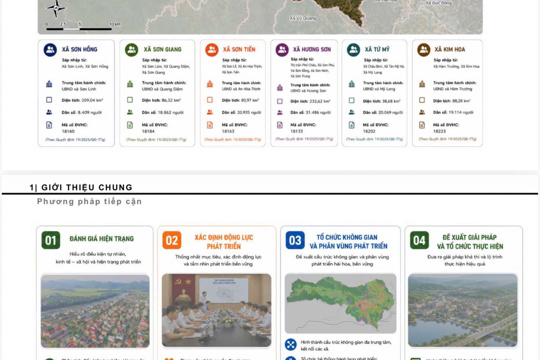Click the green 04 step badge
Image resolution: width=540 pixels, height=360 pixels.
click(419, 240)
